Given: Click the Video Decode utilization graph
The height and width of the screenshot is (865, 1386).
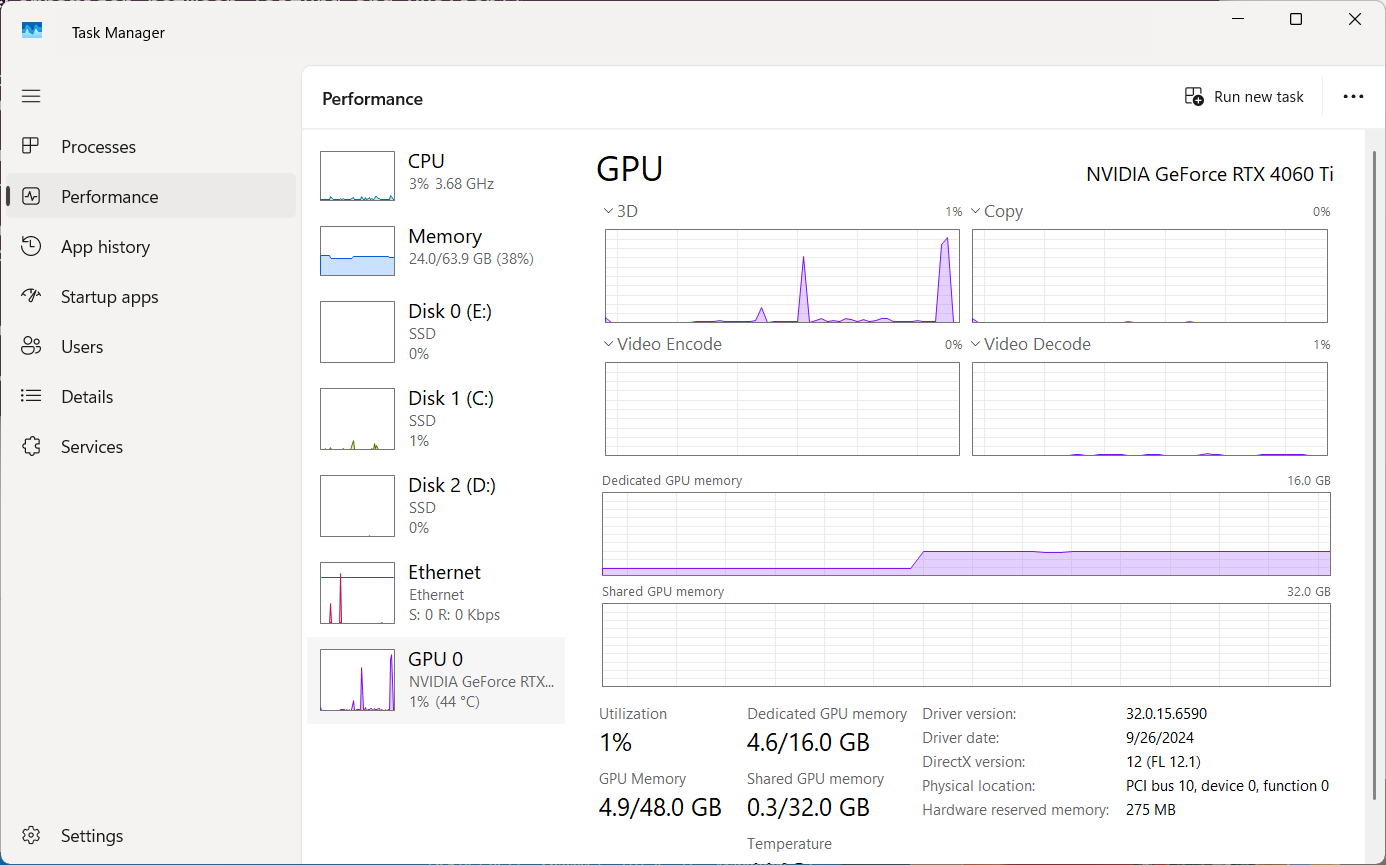Looking at the screenshot, I should pyautogui.click(x=1150, y=409).
